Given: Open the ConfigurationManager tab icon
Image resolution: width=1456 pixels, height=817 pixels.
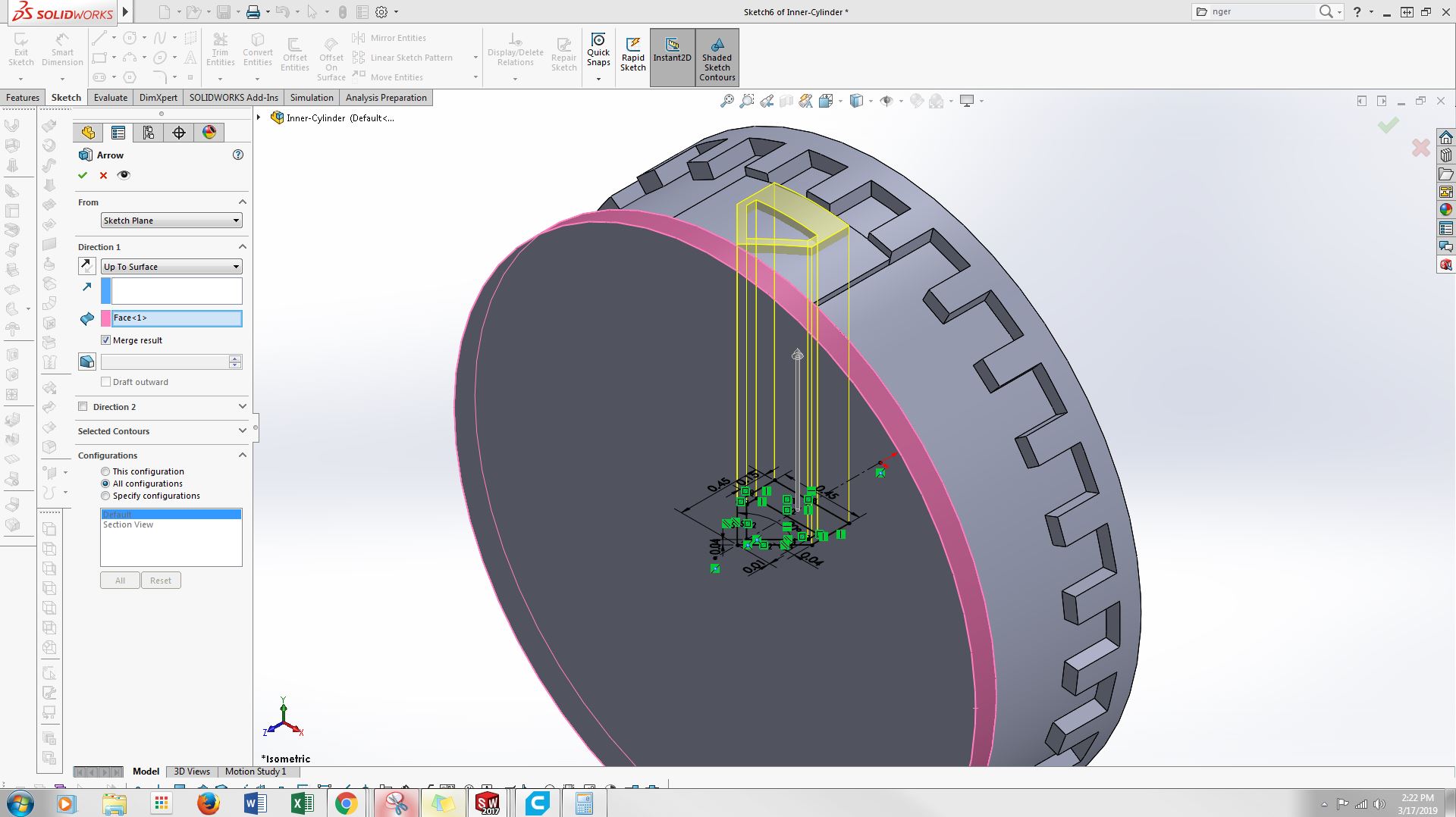Looking at the screenshot, I should pyautogui.click(x=149, y=133).
